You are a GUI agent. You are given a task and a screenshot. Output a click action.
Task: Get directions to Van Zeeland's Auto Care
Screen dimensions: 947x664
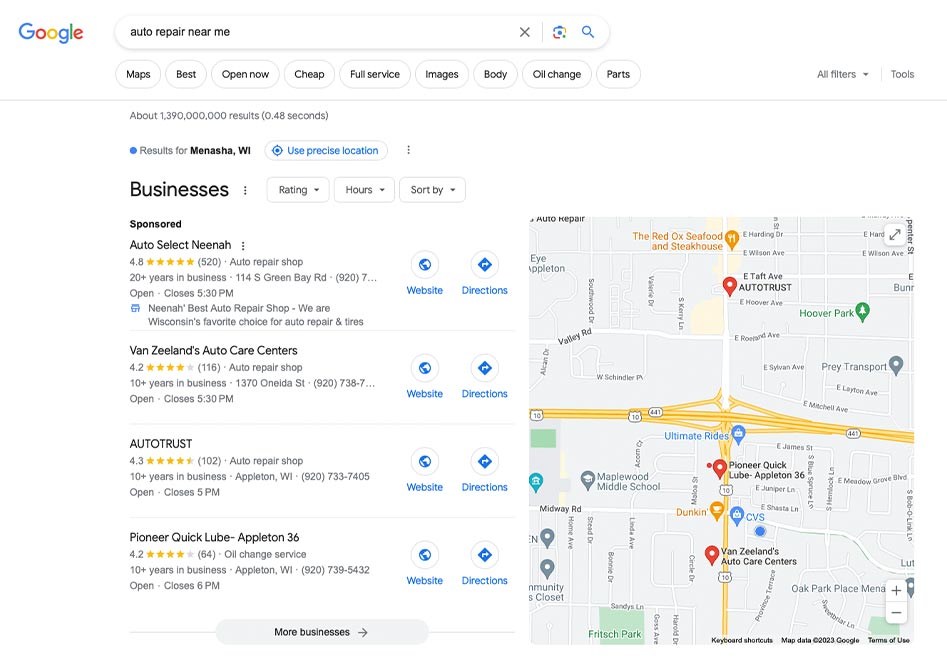(484, 368)
